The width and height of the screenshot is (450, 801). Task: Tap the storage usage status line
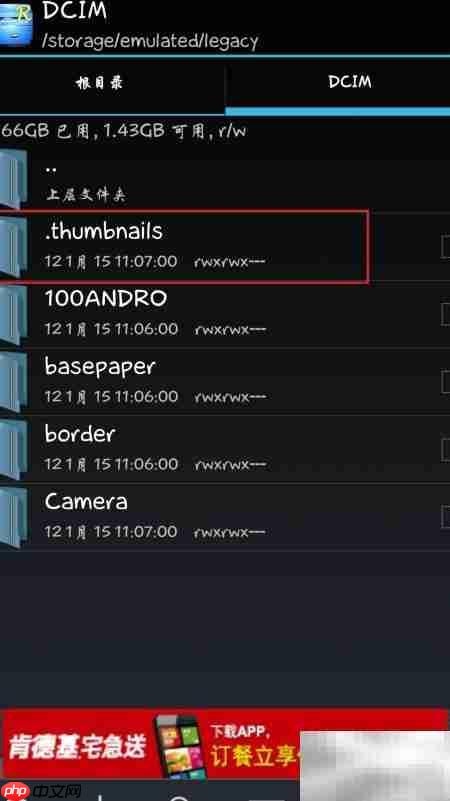(x=124, y=131)
